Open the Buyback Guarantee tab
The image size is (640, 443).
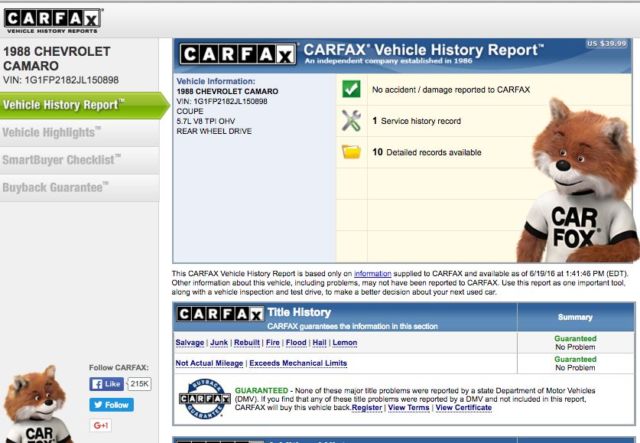pyautogui.click(x=80, y=188)
